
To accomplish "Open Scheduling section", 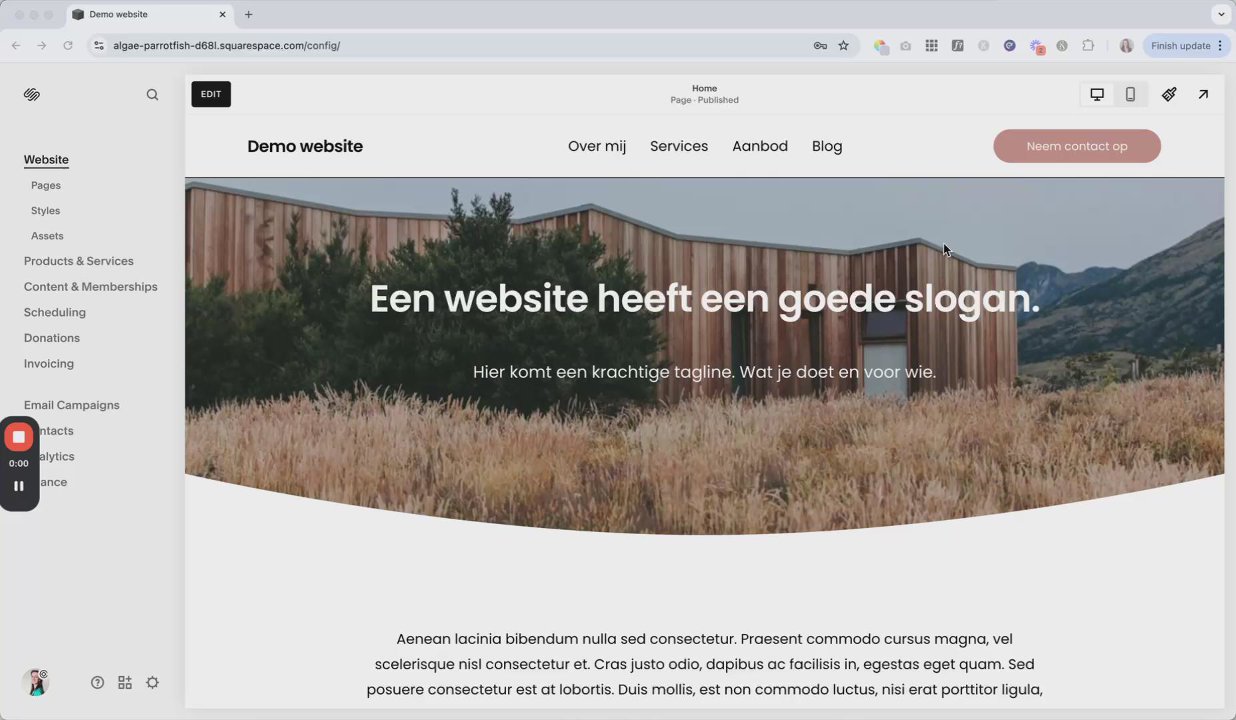I will pos(55,313).
